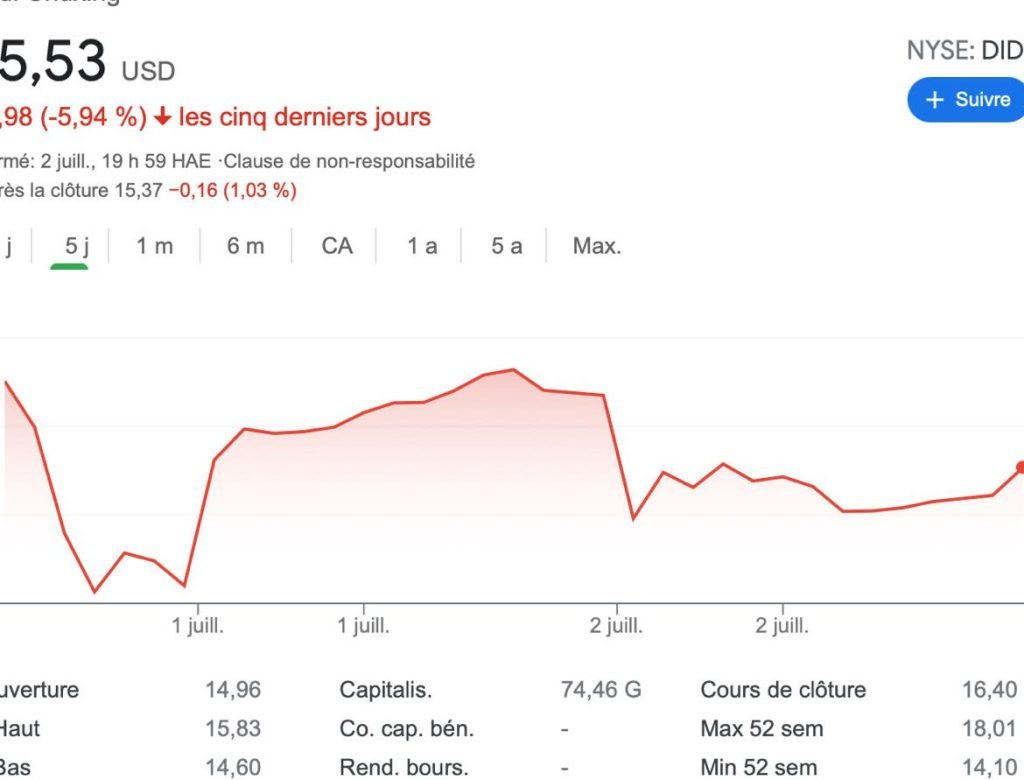Image resolution: width=1024 pixels, height=780 pixels.
Task: Click the leftmost 1 juill. axis label
Action: tap(198, 627)
